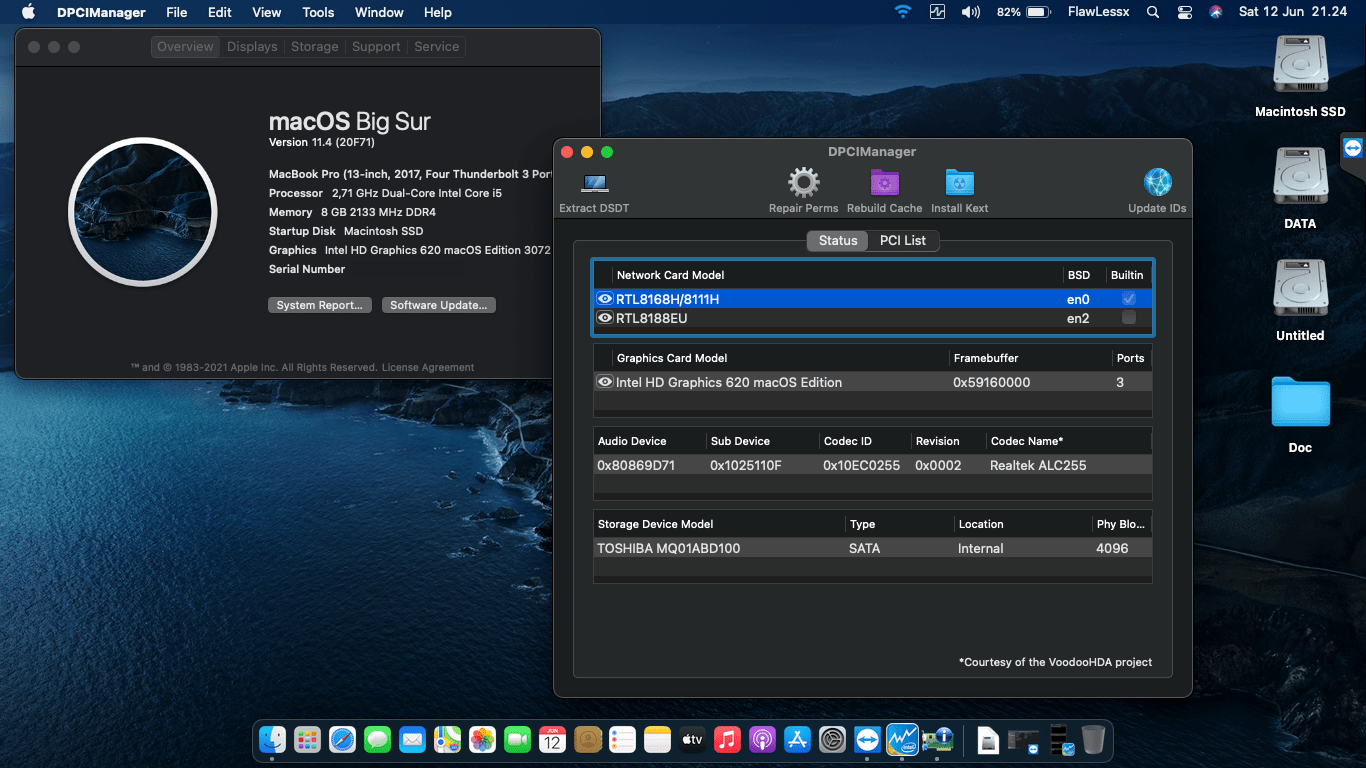Viewport: 1366px width, 768px height.
Task: Open Launchpad in the Dock
Action: pyautogui.click(x=307, y=740)
